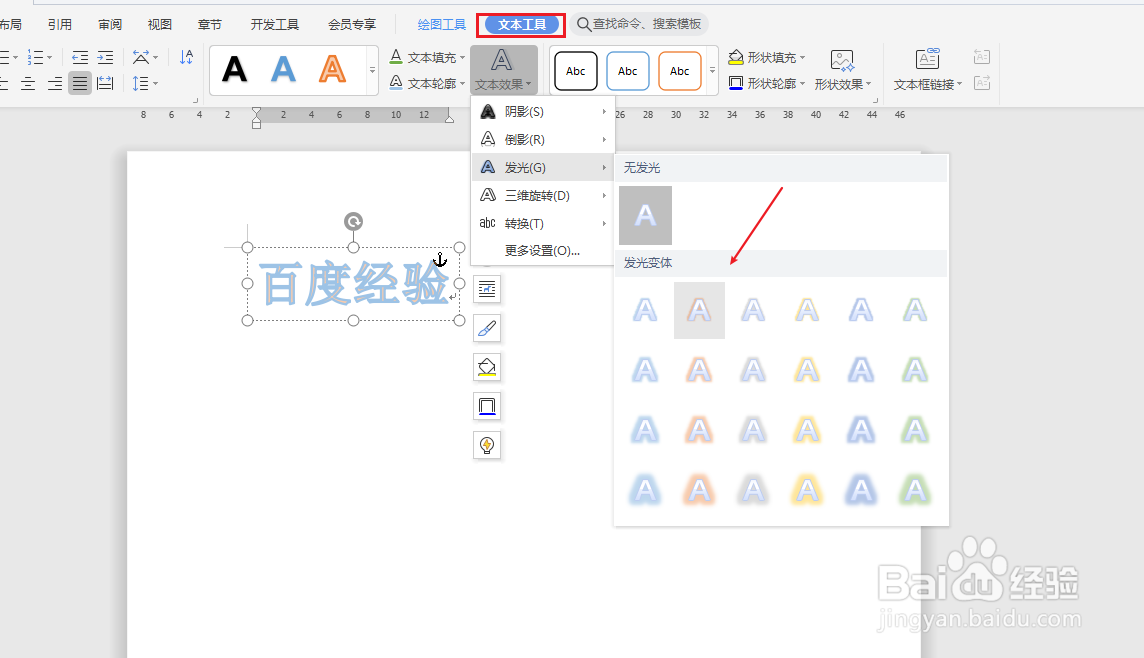Click the sort icon in ribbon
1144x658 pixels.
(186, 57)
